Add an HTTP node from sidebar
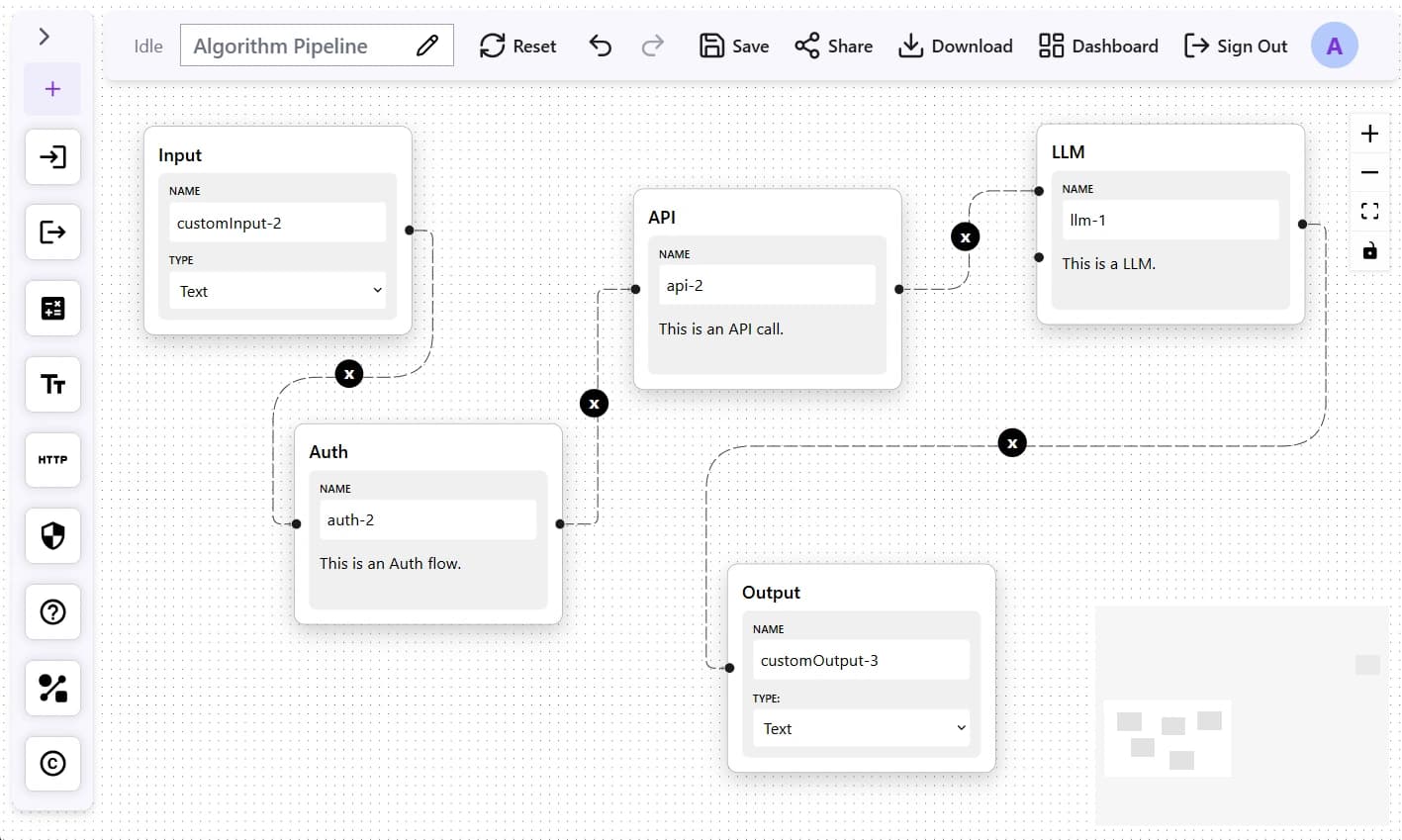Viewport: 1402px width, 840px height. click(52, 460)
